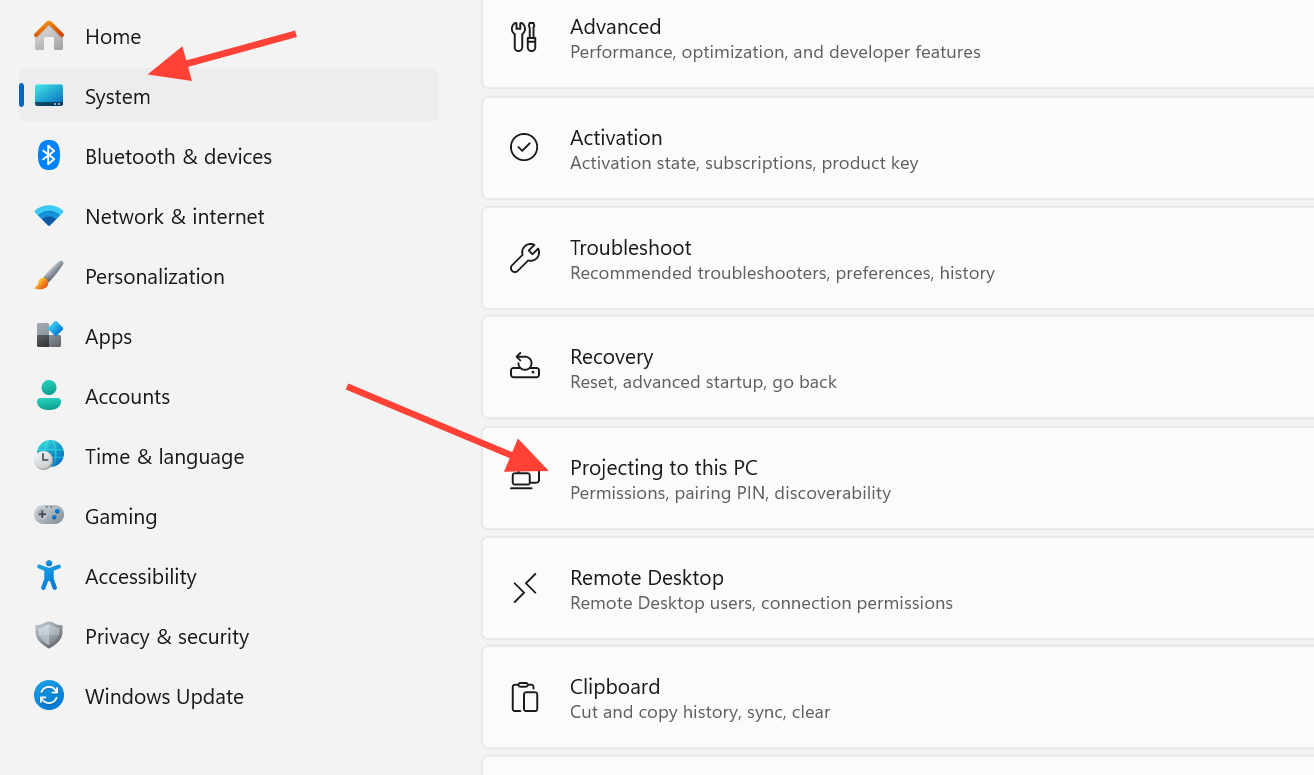Click the Advanced tools icon
The width and height of the screenshot is (1314, 775).
[524, 37]
